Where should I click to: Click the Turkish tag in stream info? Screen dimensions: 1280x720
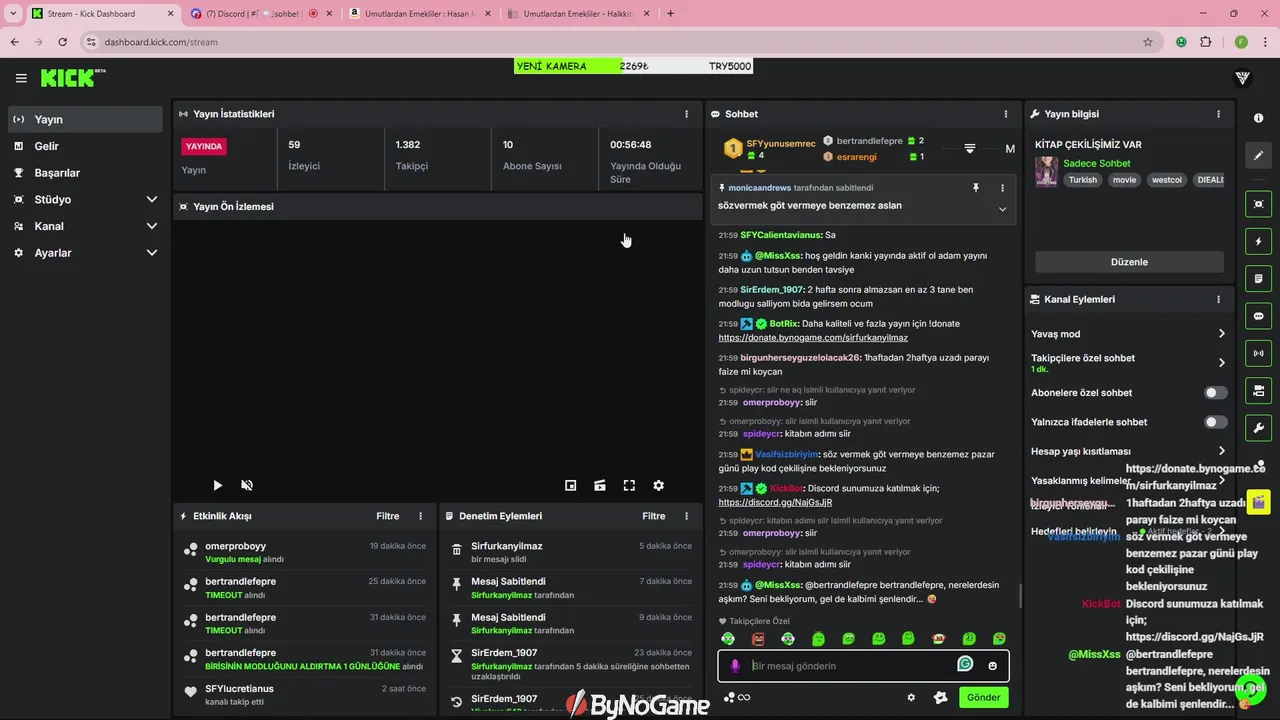[x=1082, y=180]
